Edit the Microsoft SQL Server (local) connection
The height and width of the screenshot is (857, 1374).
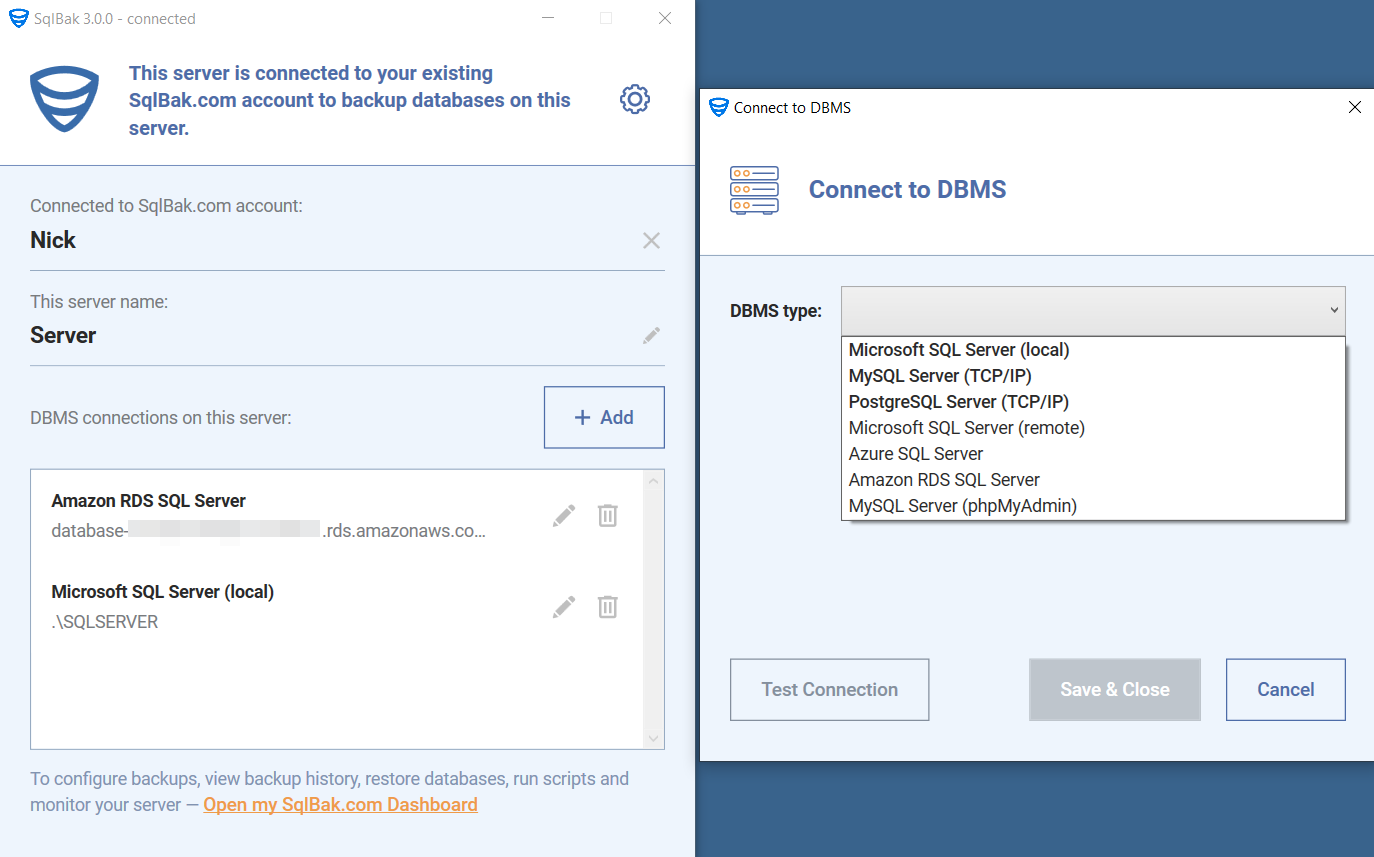tap(563, 606)
